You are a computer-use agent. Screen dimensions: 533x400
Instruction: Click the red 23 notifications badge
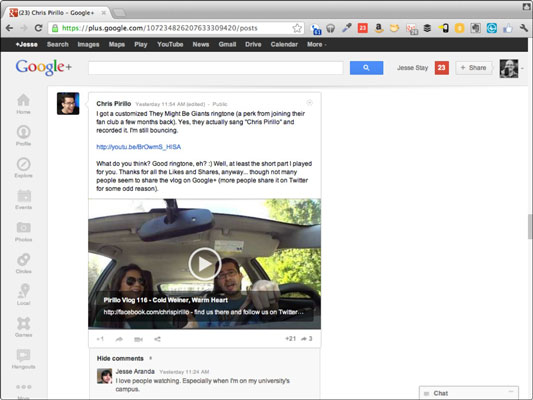pos(442,68)
